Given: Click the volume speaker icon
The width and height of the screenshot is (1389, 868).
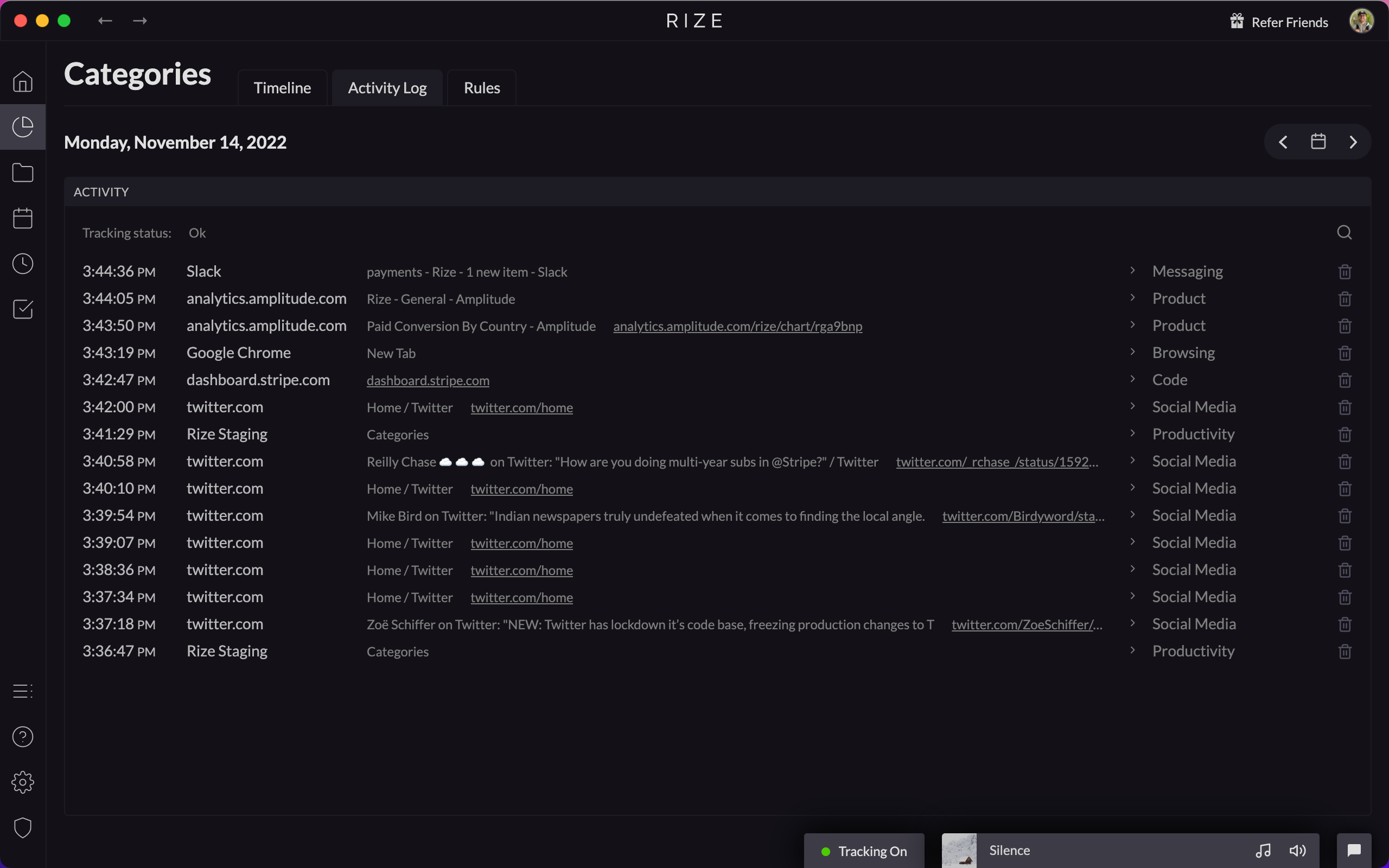Looking at the screenshot, I should click(1298, 851).
